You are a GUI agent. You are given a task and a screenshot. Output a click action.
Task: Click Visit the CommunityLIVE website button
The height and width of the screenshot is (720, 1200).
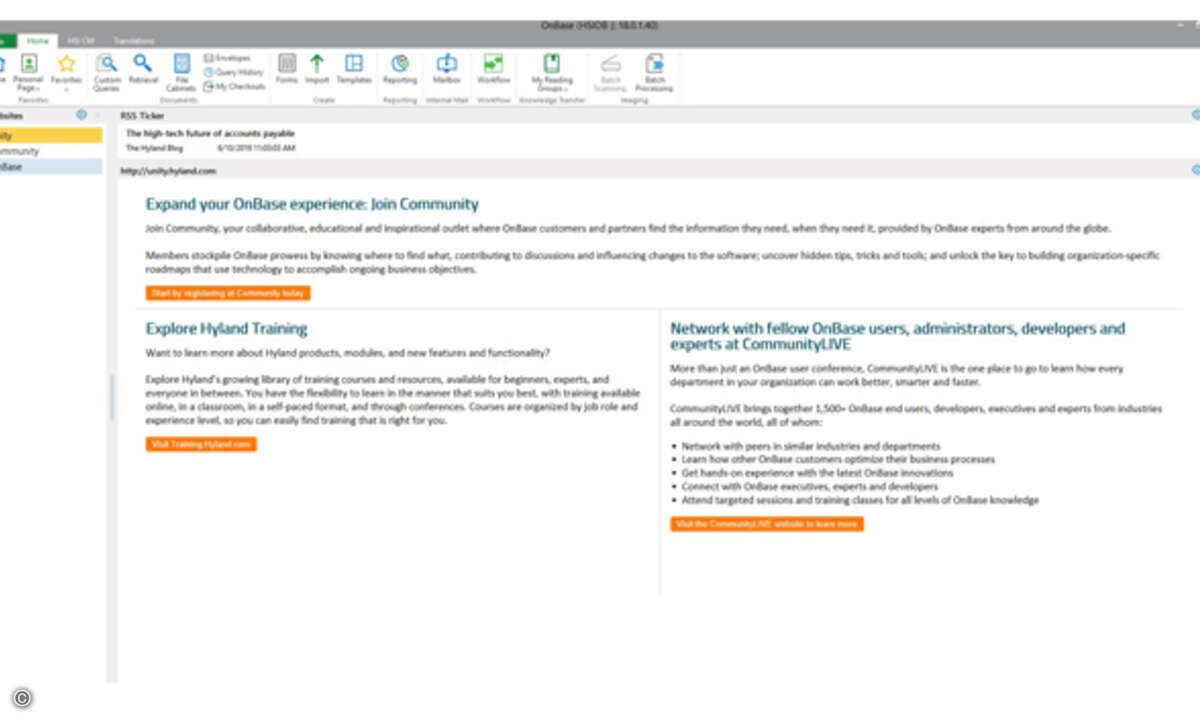click(767, 524)
